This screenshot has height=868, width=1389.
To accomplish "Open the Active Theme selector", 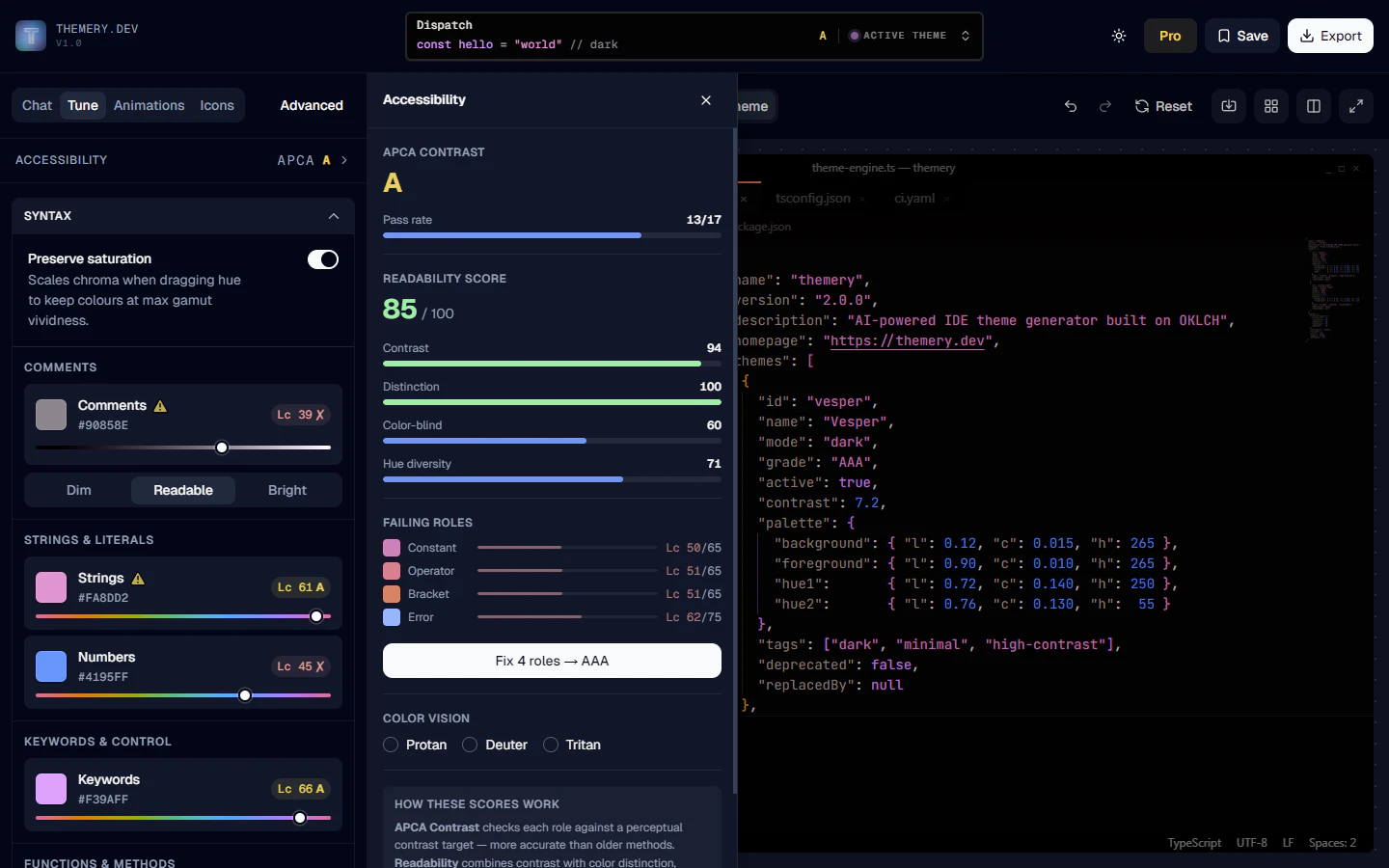I will tap(908, 35).
